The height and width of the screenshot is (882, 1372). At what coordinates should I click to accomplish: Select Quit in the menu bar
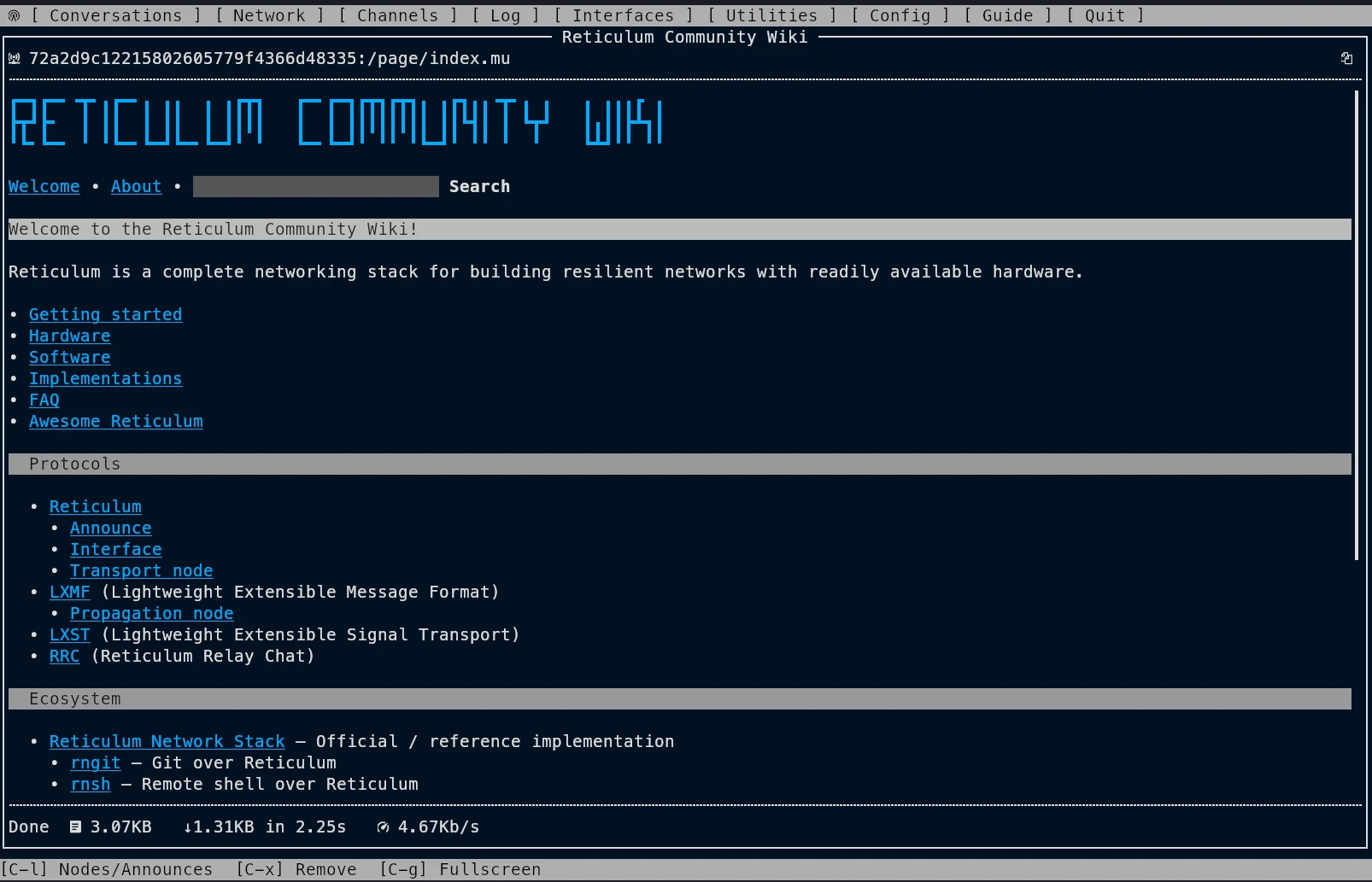(x=1105, y=15)
